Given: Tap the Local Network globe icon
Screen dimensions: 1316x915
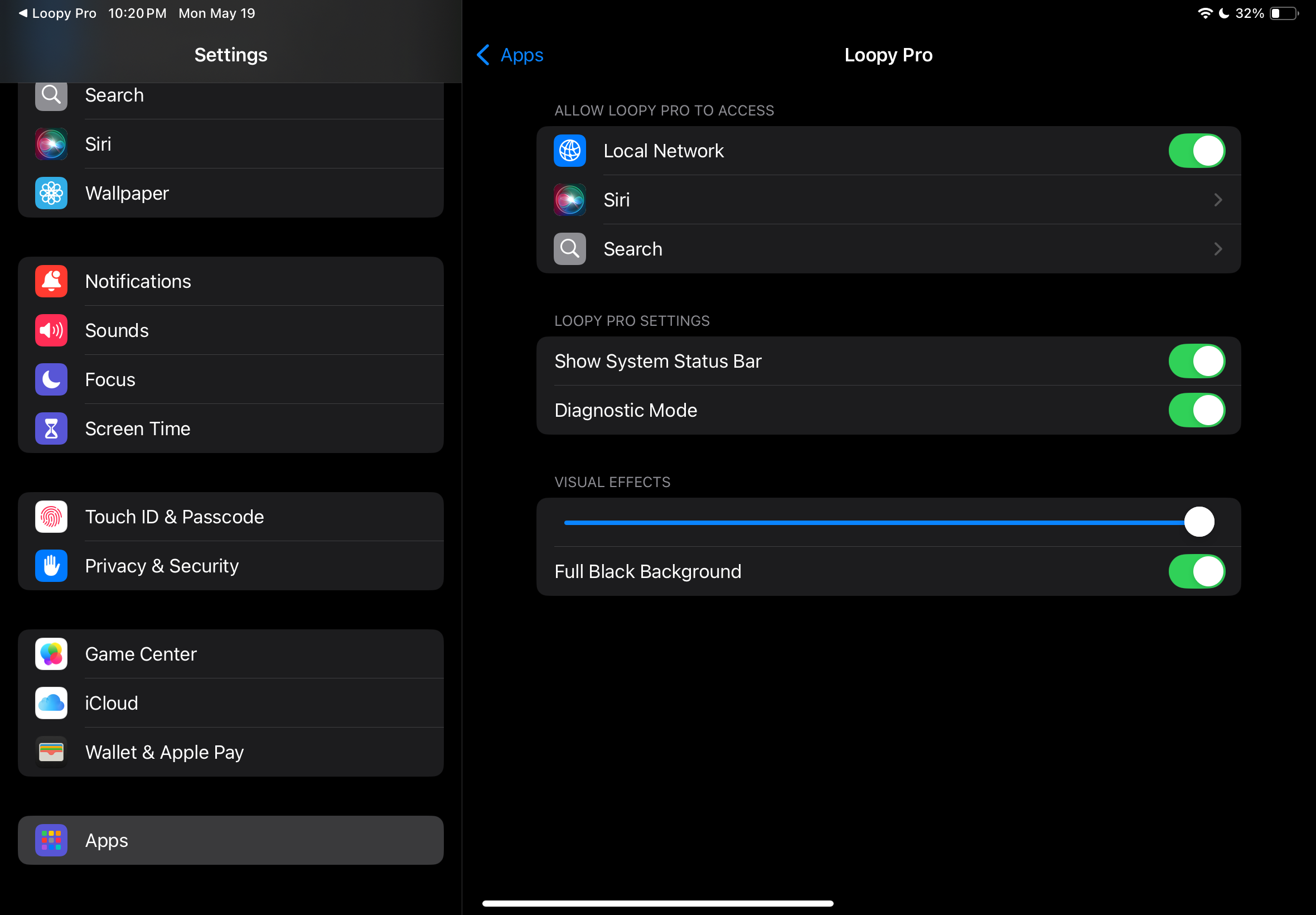Looking at the screenshot, I should [x=569, y=151].
